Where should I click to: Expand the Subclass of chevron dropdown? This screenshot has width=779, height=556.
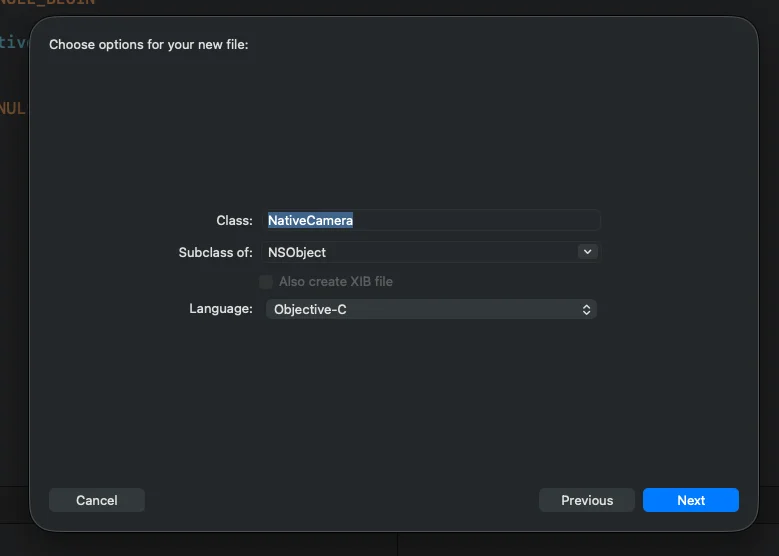coord(587,252)
